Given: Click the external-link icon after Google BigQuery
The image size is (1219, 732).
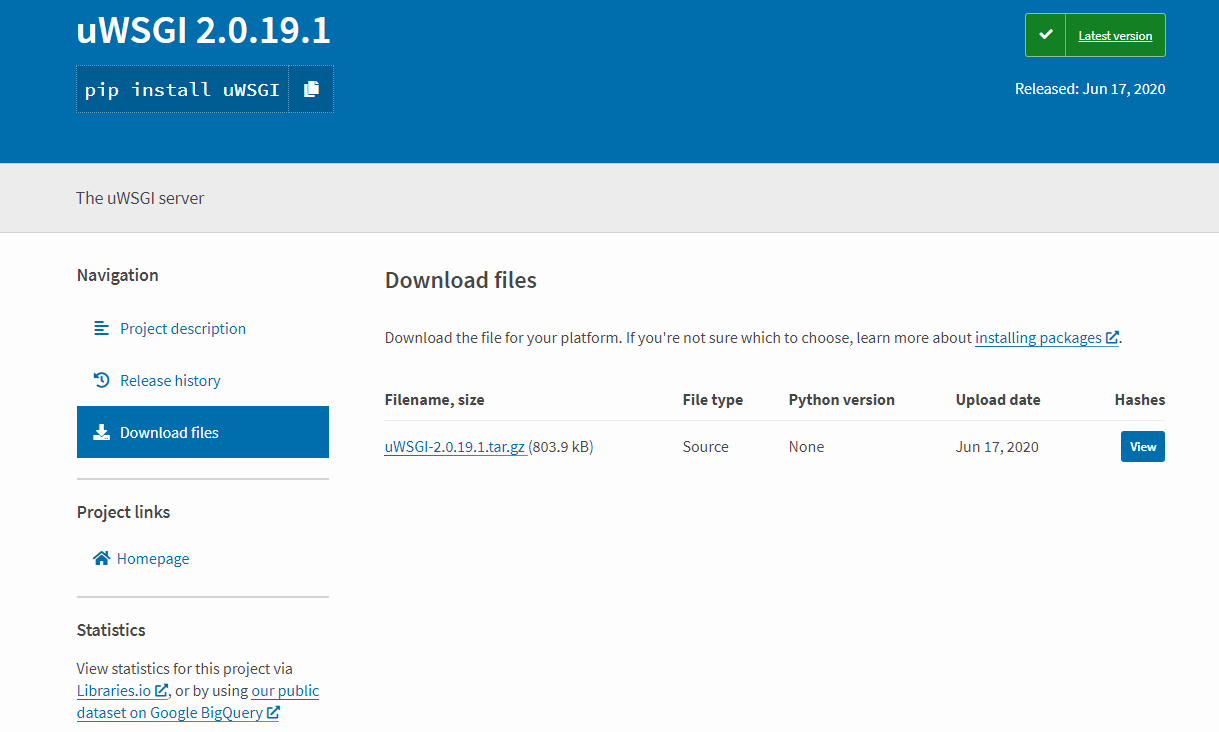Looking at the screenshot, I should [272, 712].
